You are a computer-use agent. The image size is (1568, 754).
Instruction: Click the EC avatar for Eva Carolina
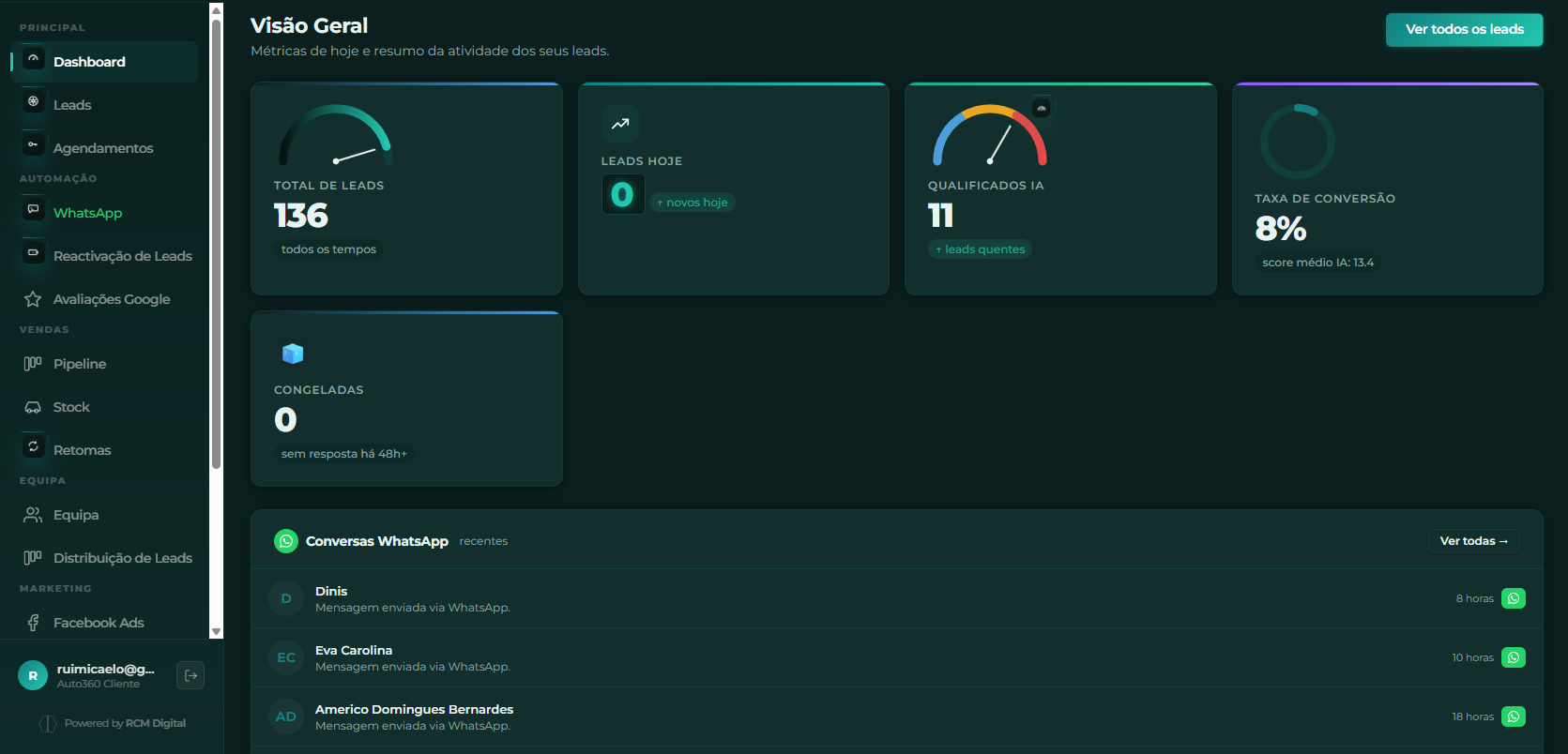[286, 657]
